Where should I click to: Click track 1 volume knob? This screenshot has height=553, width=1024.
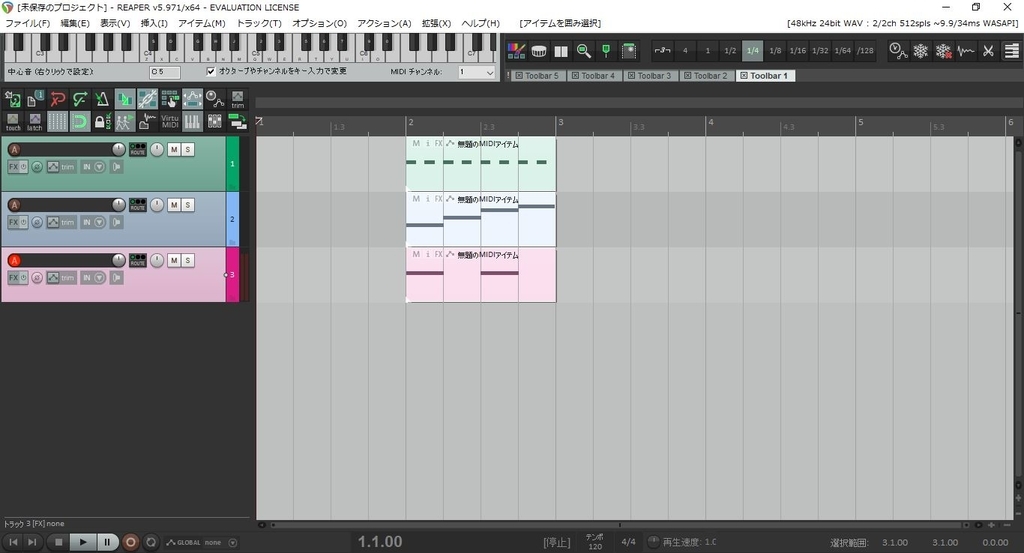click(118, 150)
